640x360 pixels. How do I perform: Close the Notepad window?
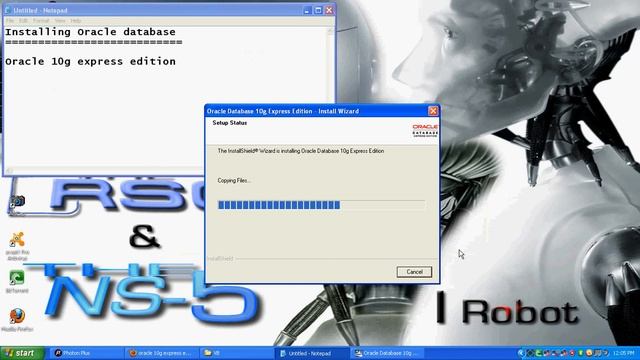(329, 10)
